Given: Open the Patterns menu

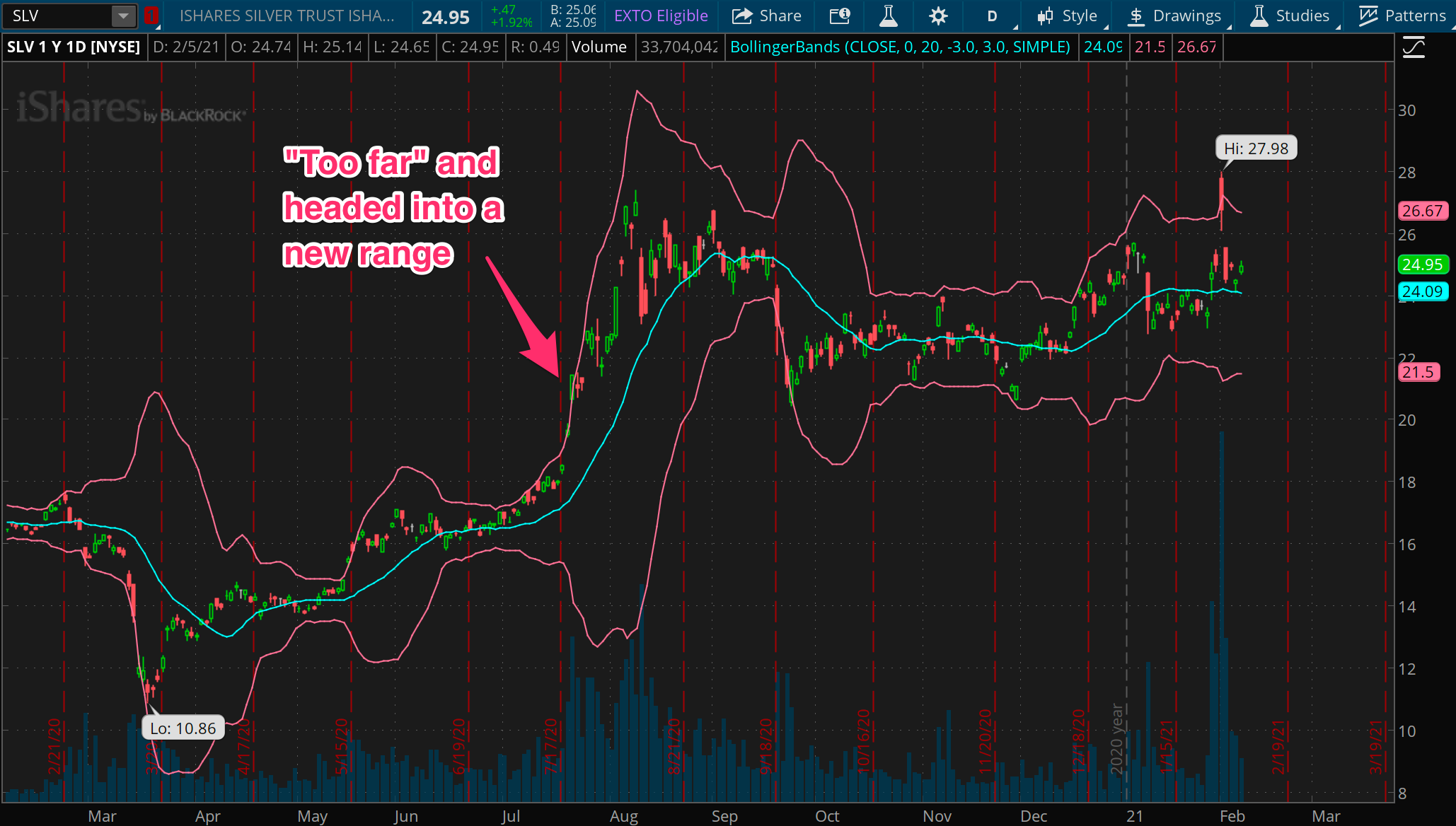Looking at the screenshot, I should tap(1402, 16).
